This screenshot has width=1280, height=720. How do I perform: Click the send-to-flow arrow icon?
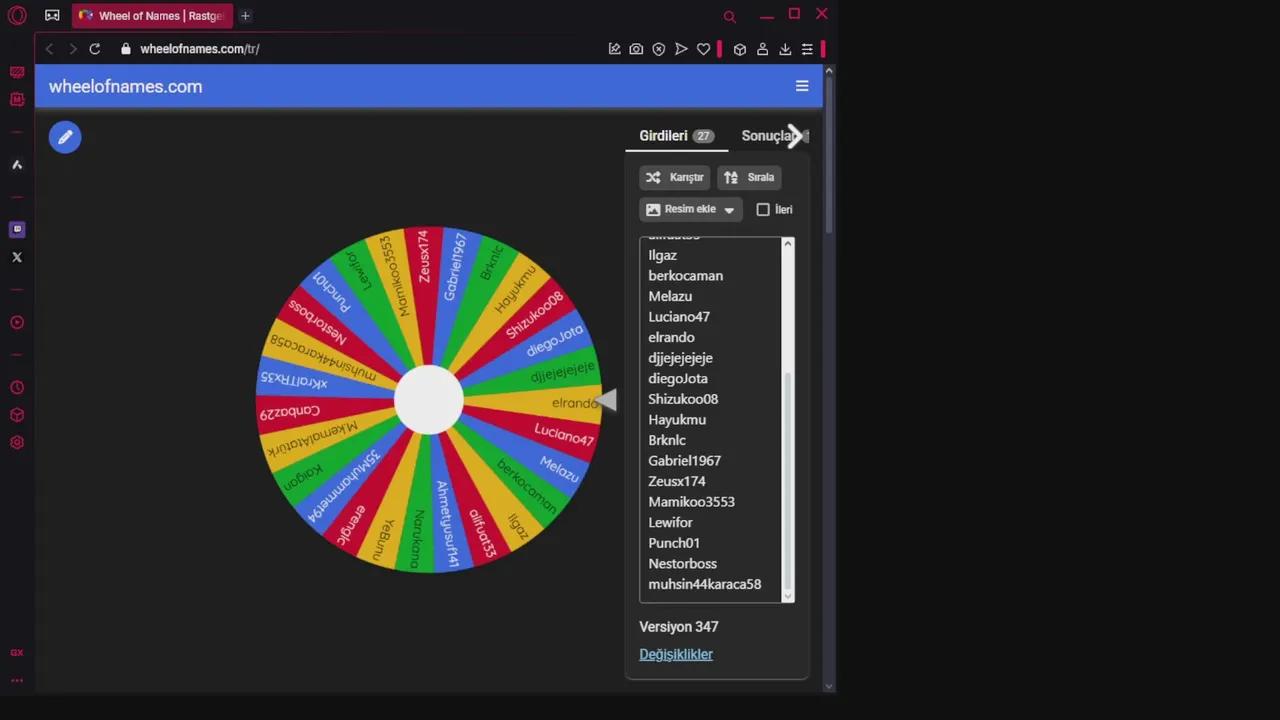click(x=681, y=49)
